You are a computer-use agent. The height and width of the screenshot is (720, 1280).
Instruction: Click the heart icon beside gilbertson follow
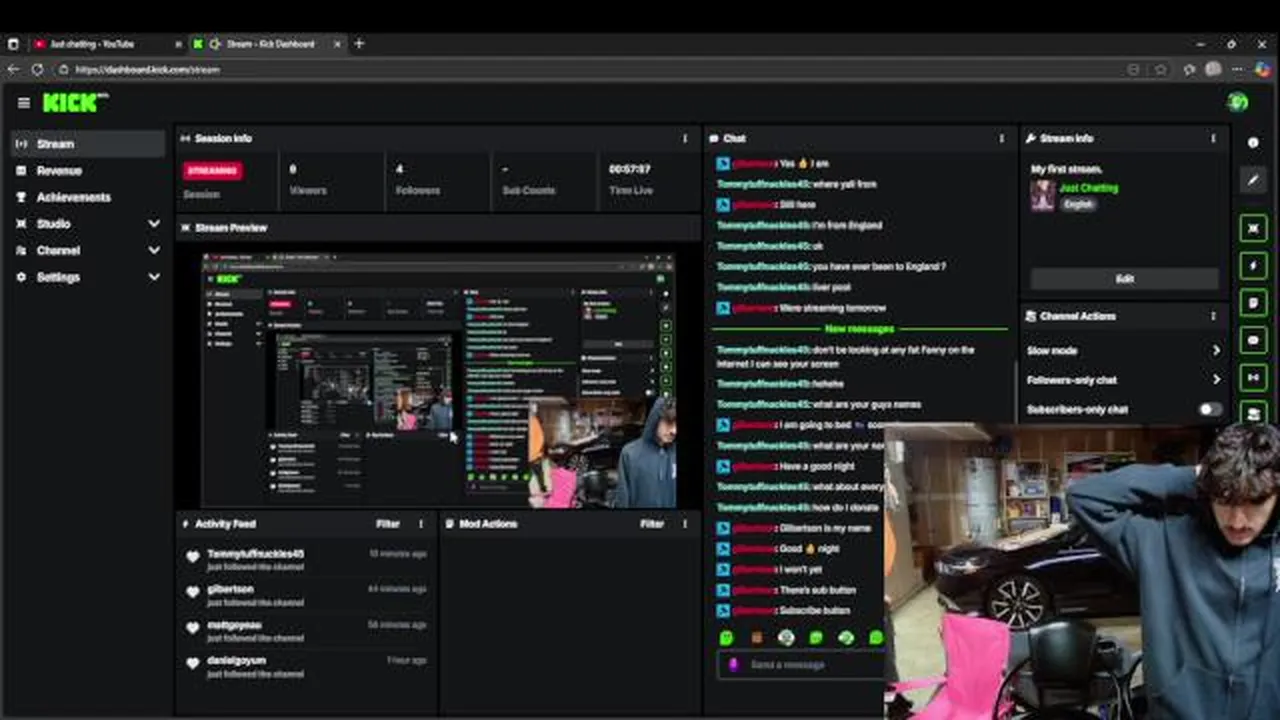coord(193,592)
